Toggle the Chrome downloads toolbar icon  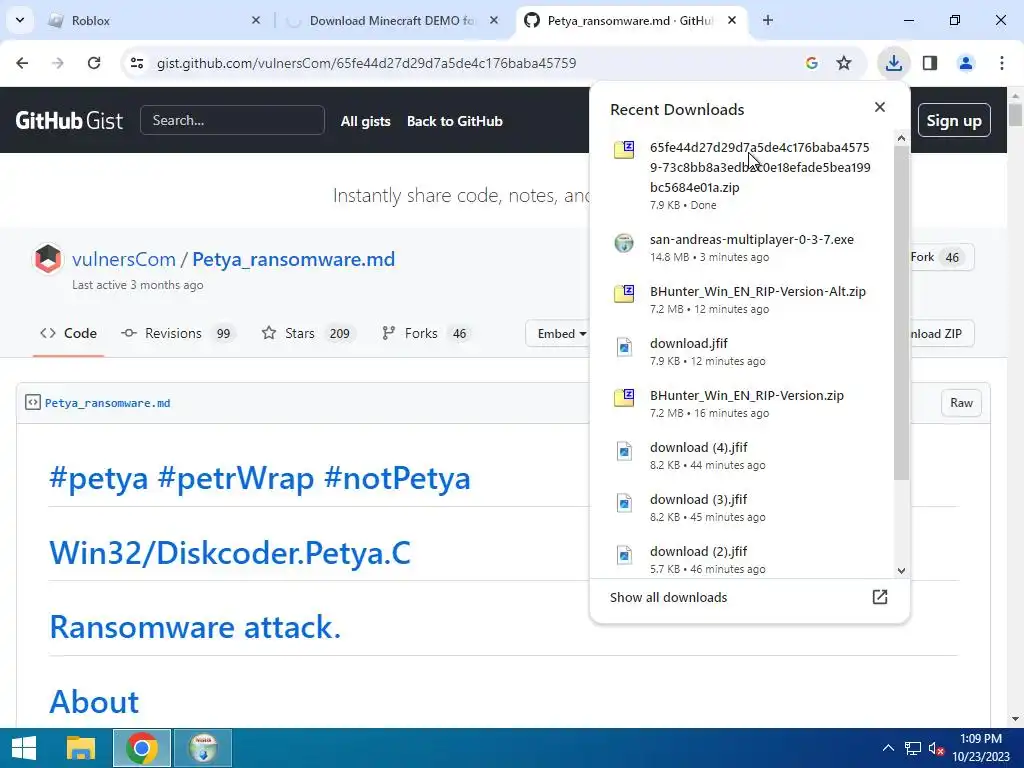(x=893, y=63)
